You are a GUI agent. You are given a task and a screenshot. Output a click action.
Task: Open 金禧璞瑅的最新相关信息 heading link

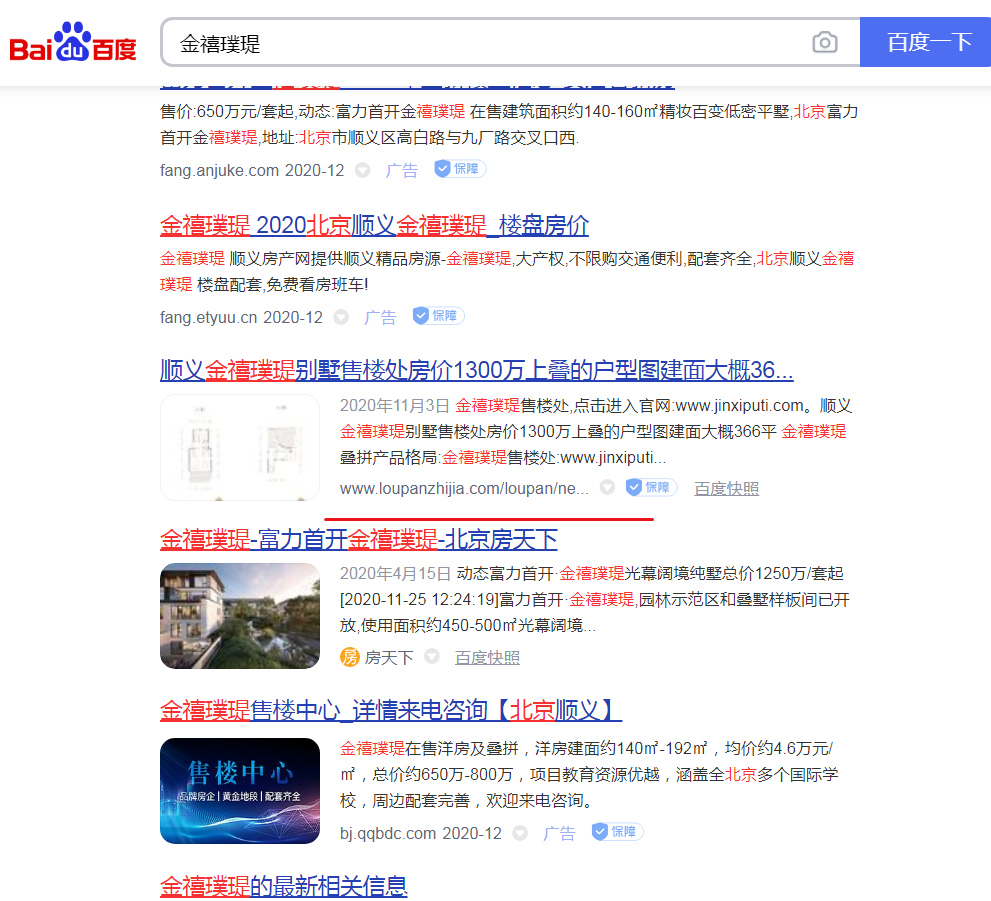(x=284, y=886)
